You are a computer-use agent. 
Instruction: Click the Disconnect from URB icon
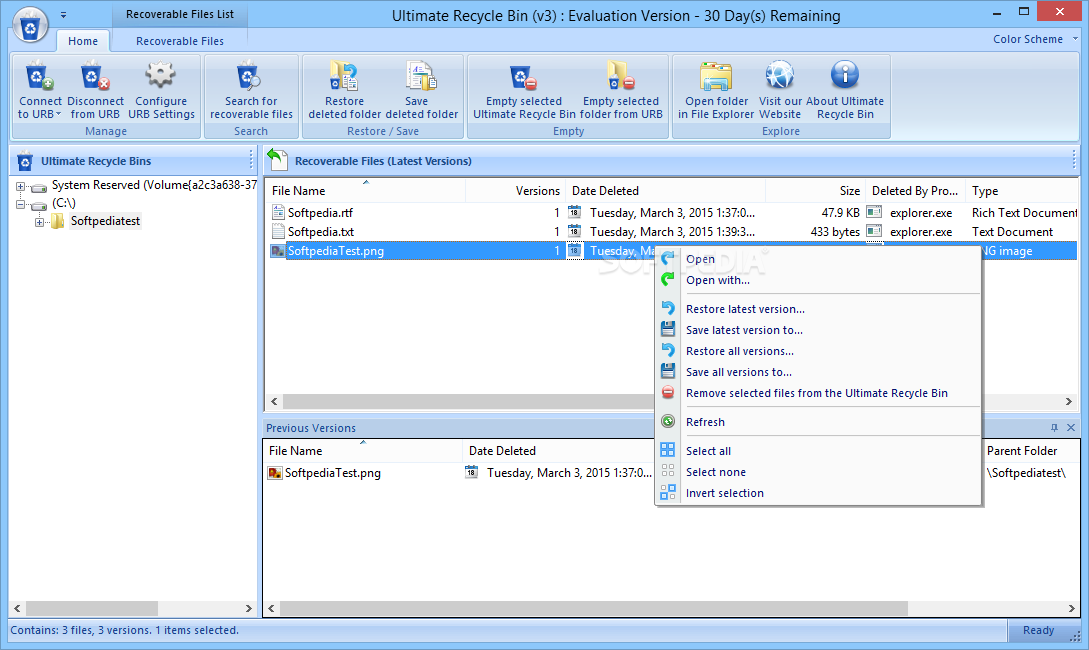click(x=95, y=76)
